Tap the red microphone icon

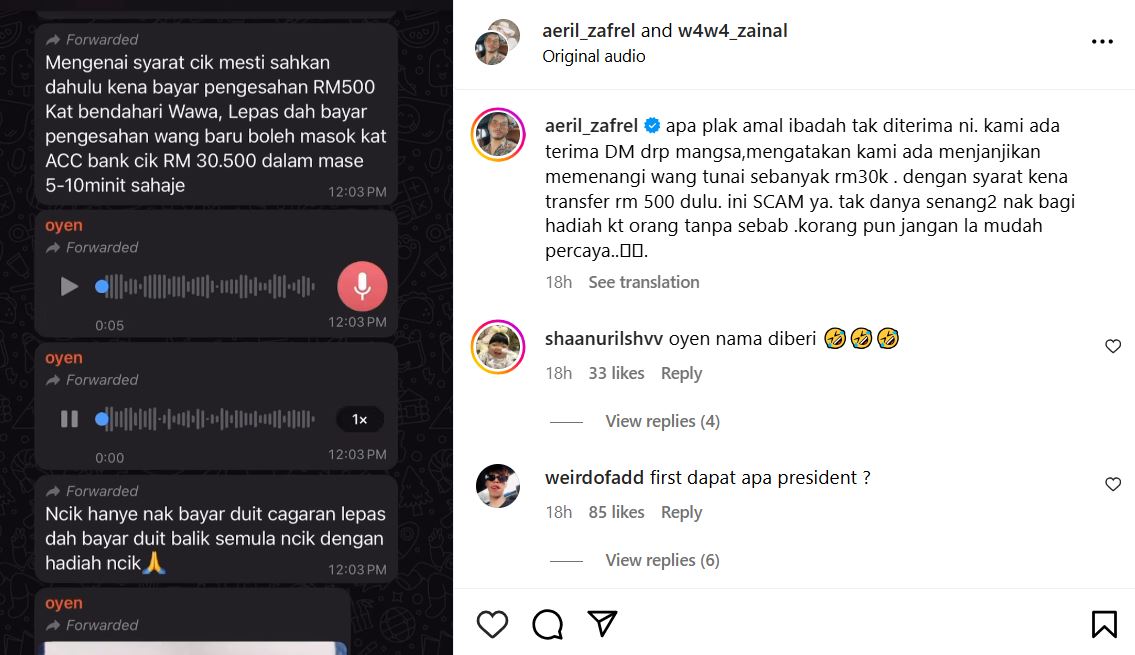362,287
